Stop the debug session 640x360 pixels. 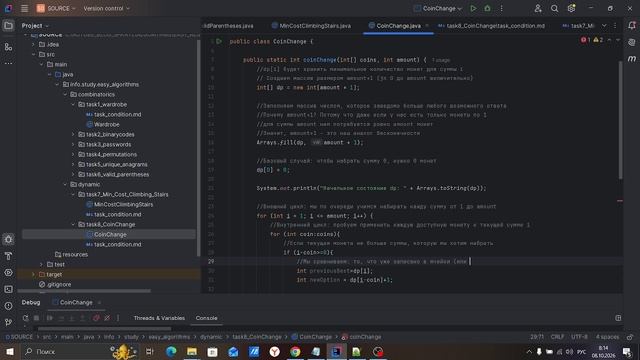[x=36, y=318]
